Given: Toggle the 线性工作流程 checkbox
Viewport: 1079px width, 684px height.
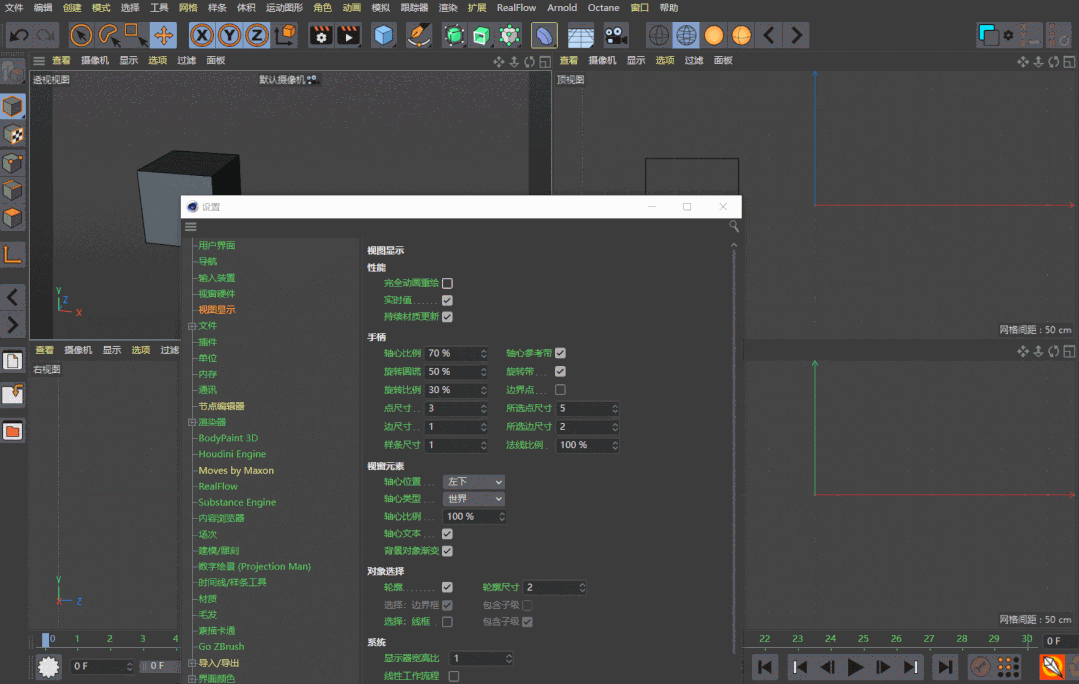Looking at the screenshot, I should (x=454, y=677).
